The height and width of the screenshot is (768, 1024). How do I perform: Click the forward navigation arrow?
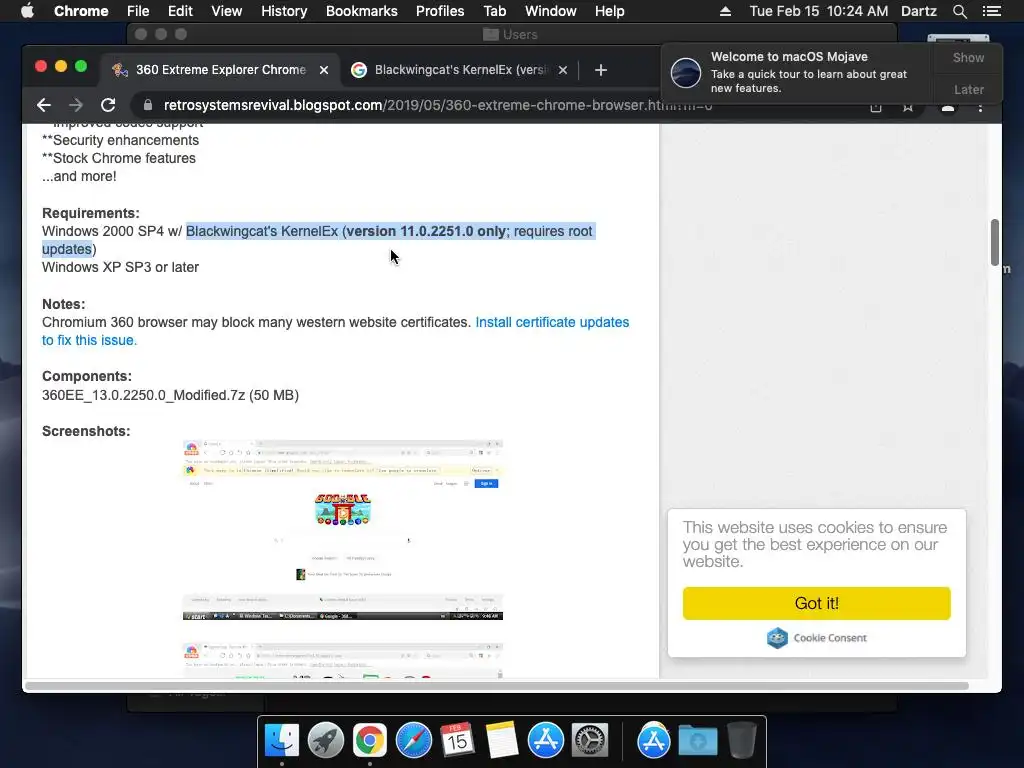click(76, 105)
